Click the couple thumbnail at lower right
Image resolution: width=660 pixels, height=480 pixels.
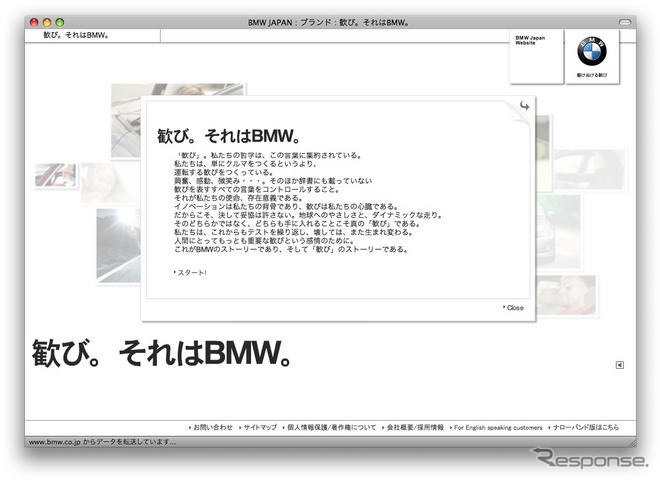[567, 295]
